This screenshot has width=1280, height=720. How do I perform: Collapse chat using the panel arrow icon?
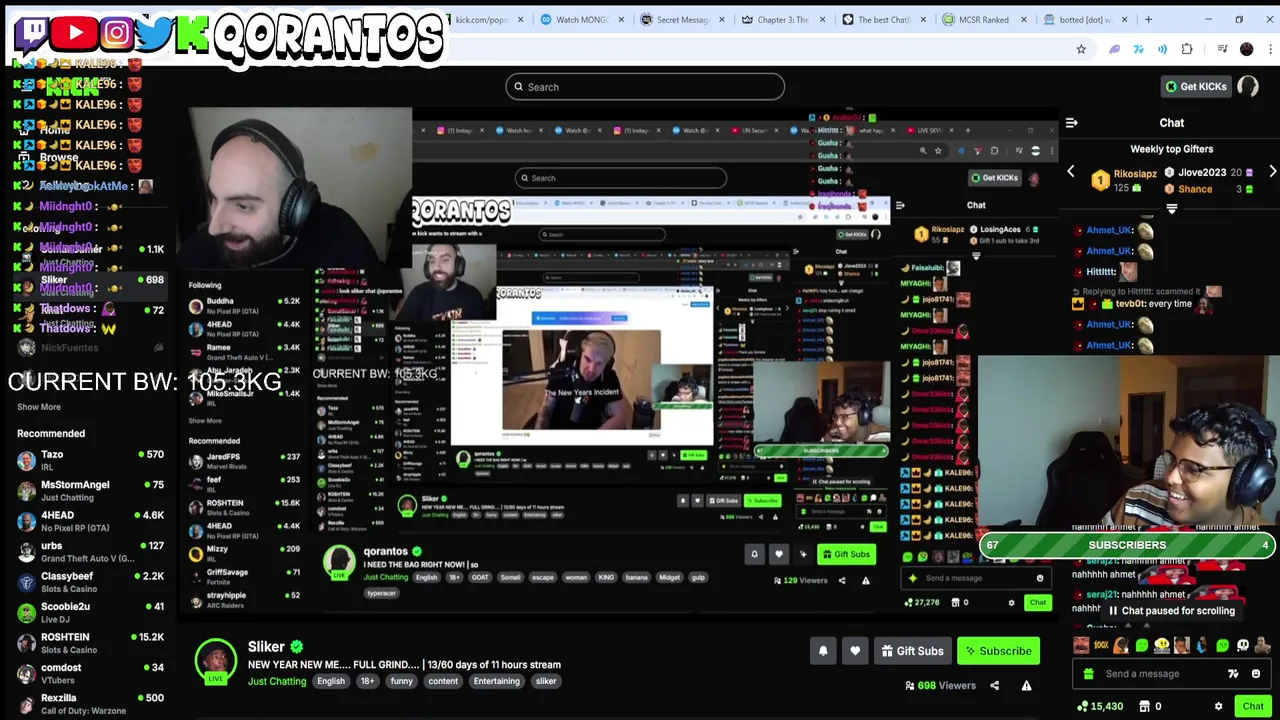(x=1071, y=123)
